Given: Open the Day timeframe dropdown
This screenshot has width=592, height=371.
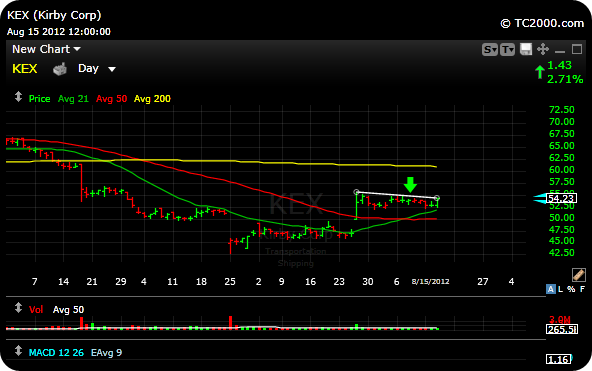Looking at the screenshot, I should tap(97, 68).
